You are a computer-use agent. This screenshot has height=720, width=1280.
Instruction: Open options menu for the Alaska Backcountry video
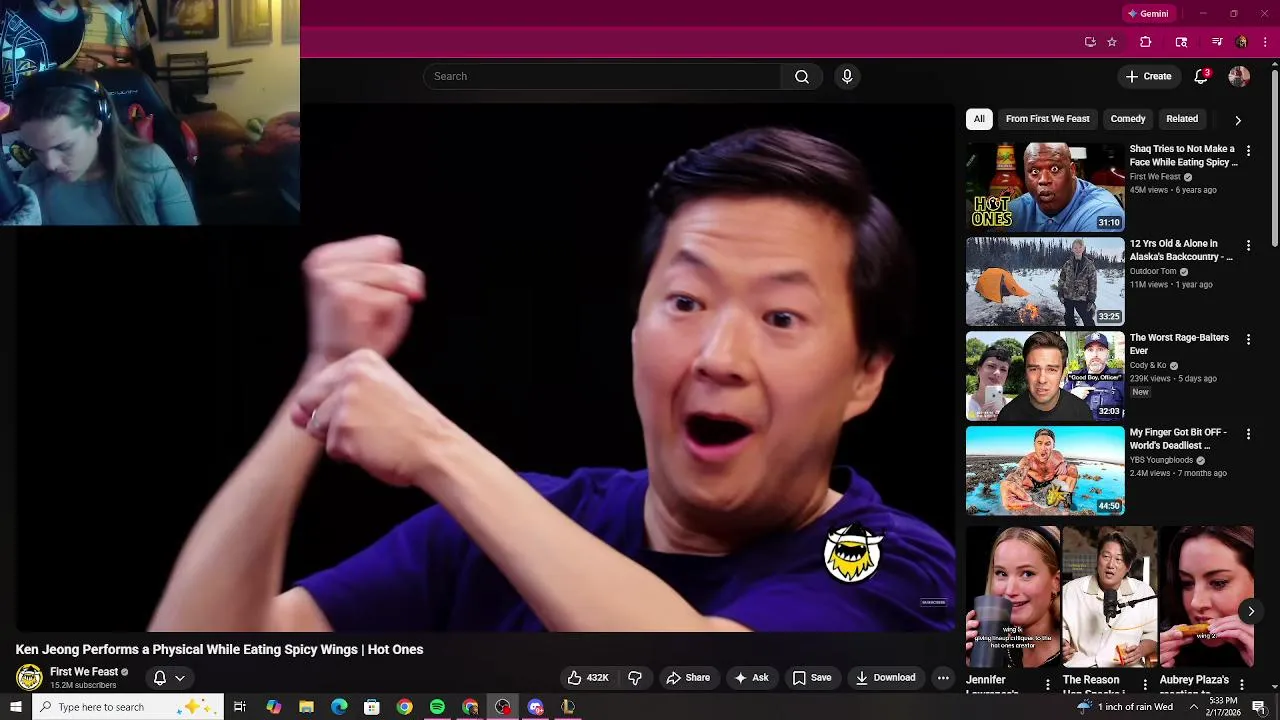(1248, 245)
